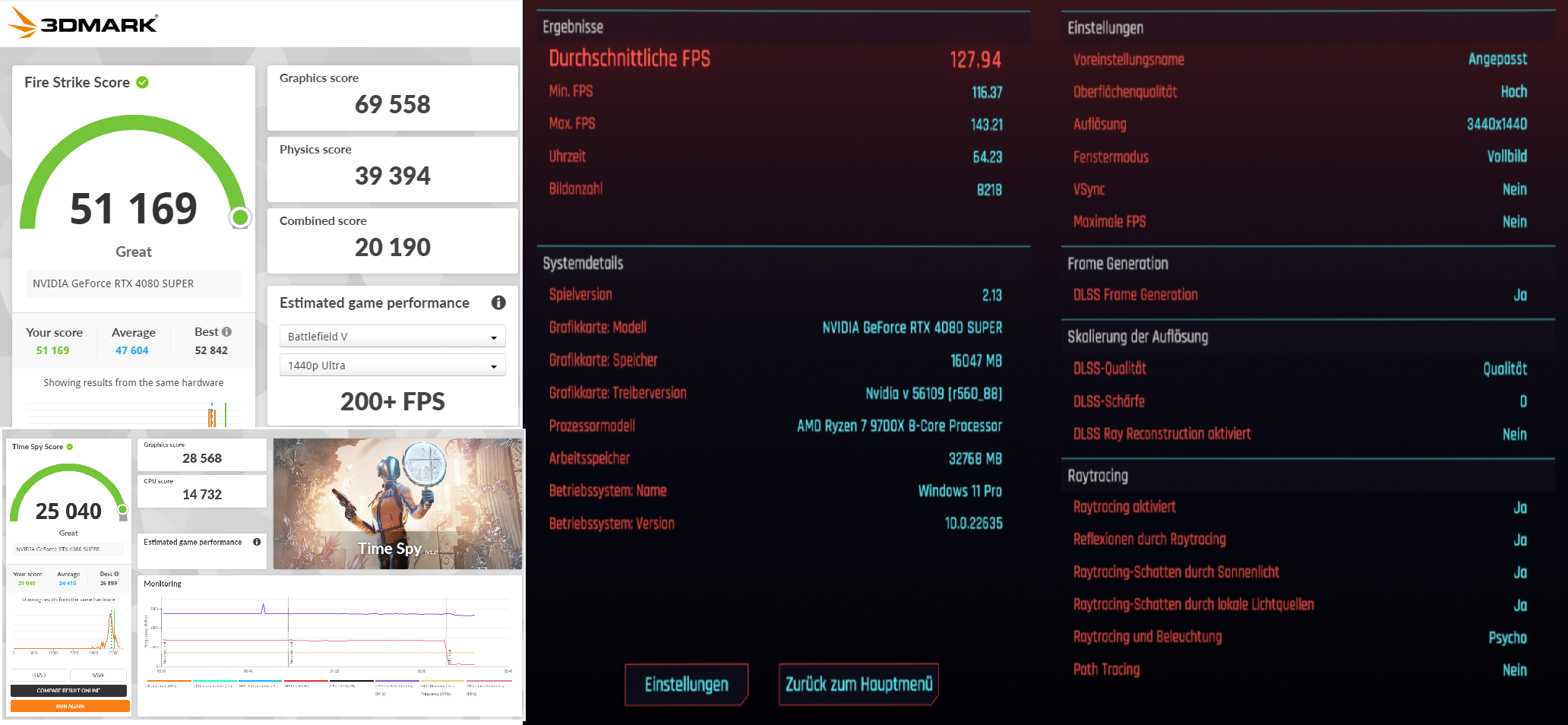The image size is (1568, 725).
Task: Open the Battlefield V game dropdown
Action: click(x=393, y=337)
